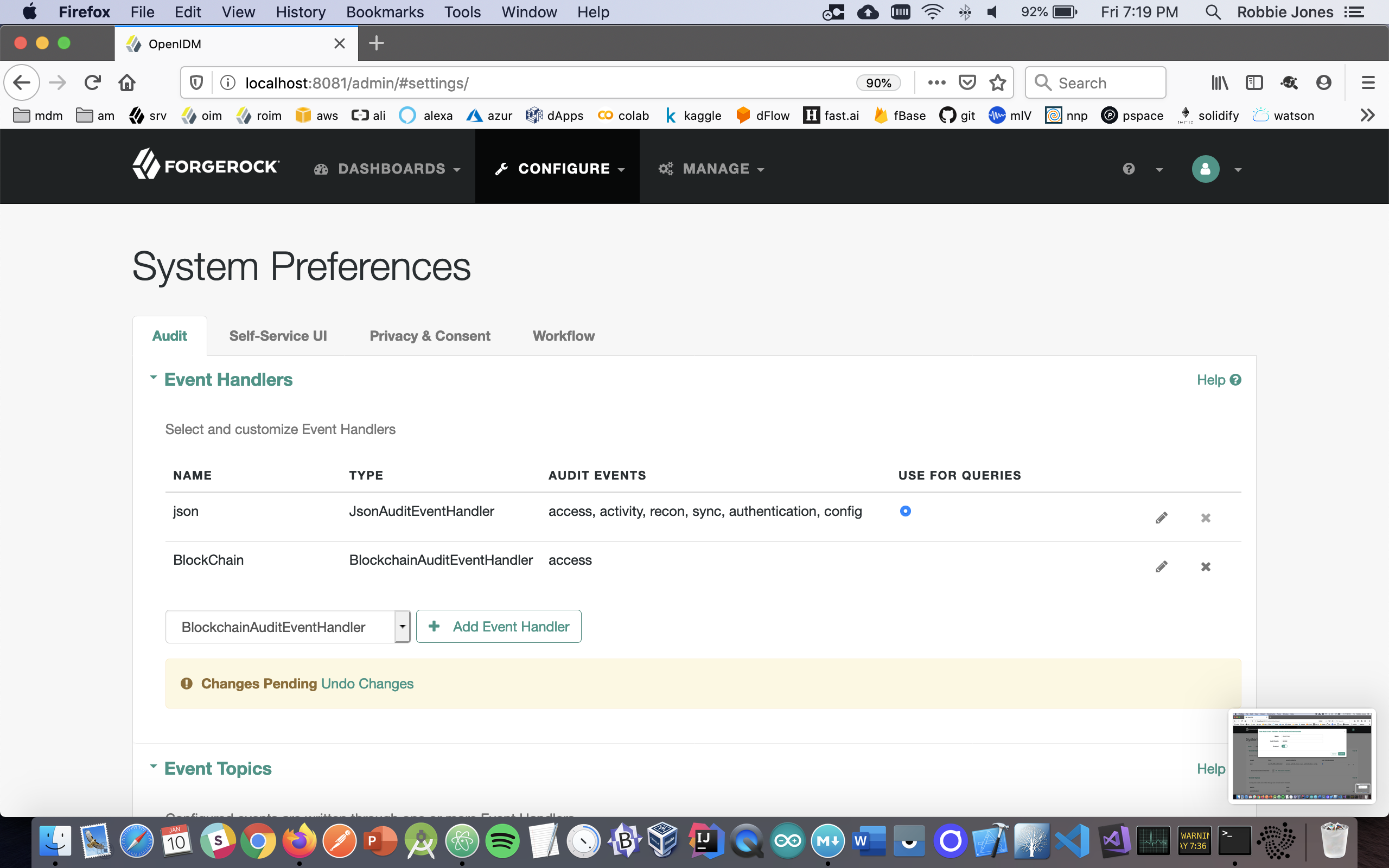Reload the page in Firefox

pyautogui.click(x=92, y=82)
